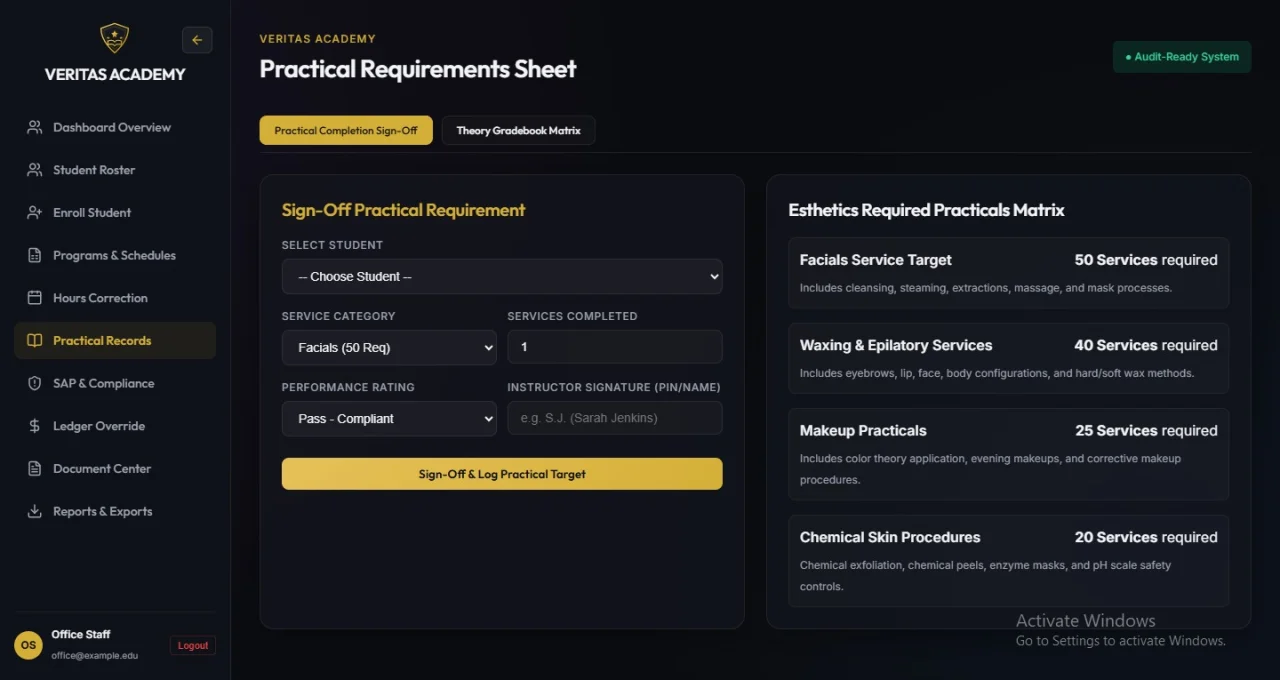Viewport: 1280px width, 680px height.
Task: Click the Office Staff user name
Action: (81, 634)
